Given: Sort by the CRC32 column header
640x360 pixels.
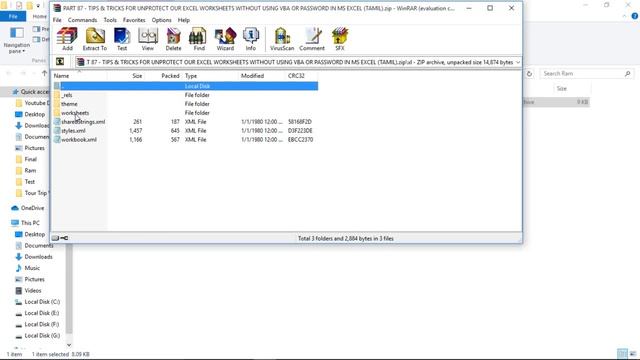Looking at the screenshot, I should (x=301, y=76).
